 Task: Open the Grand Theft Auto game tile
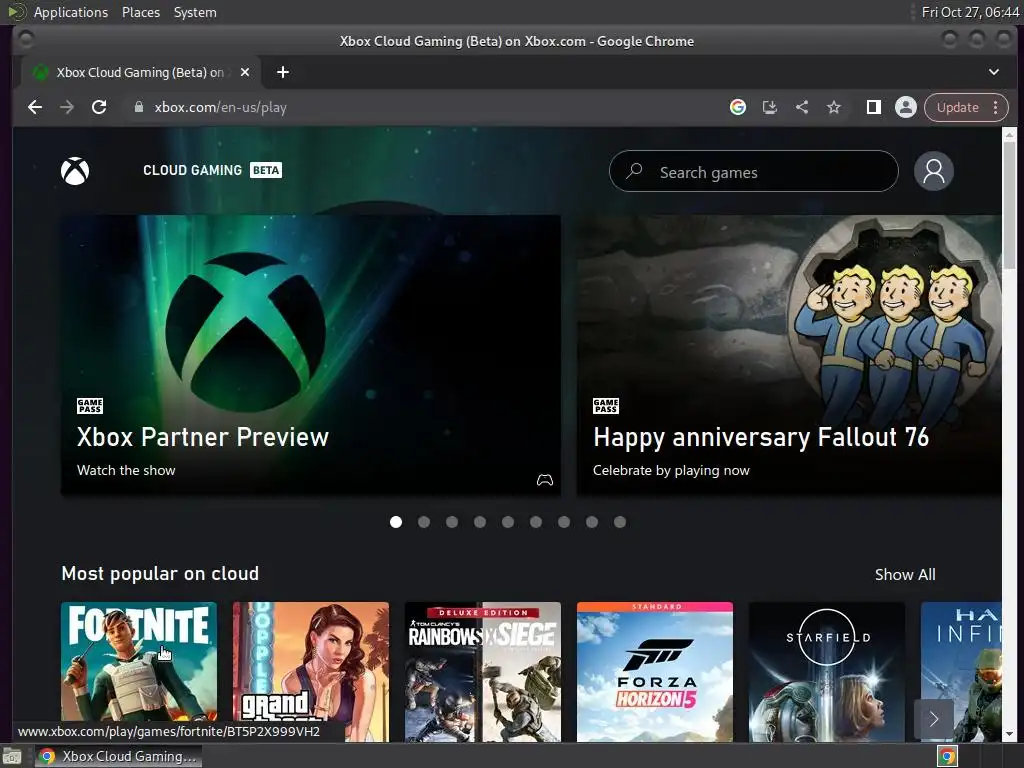pos(311,671)
